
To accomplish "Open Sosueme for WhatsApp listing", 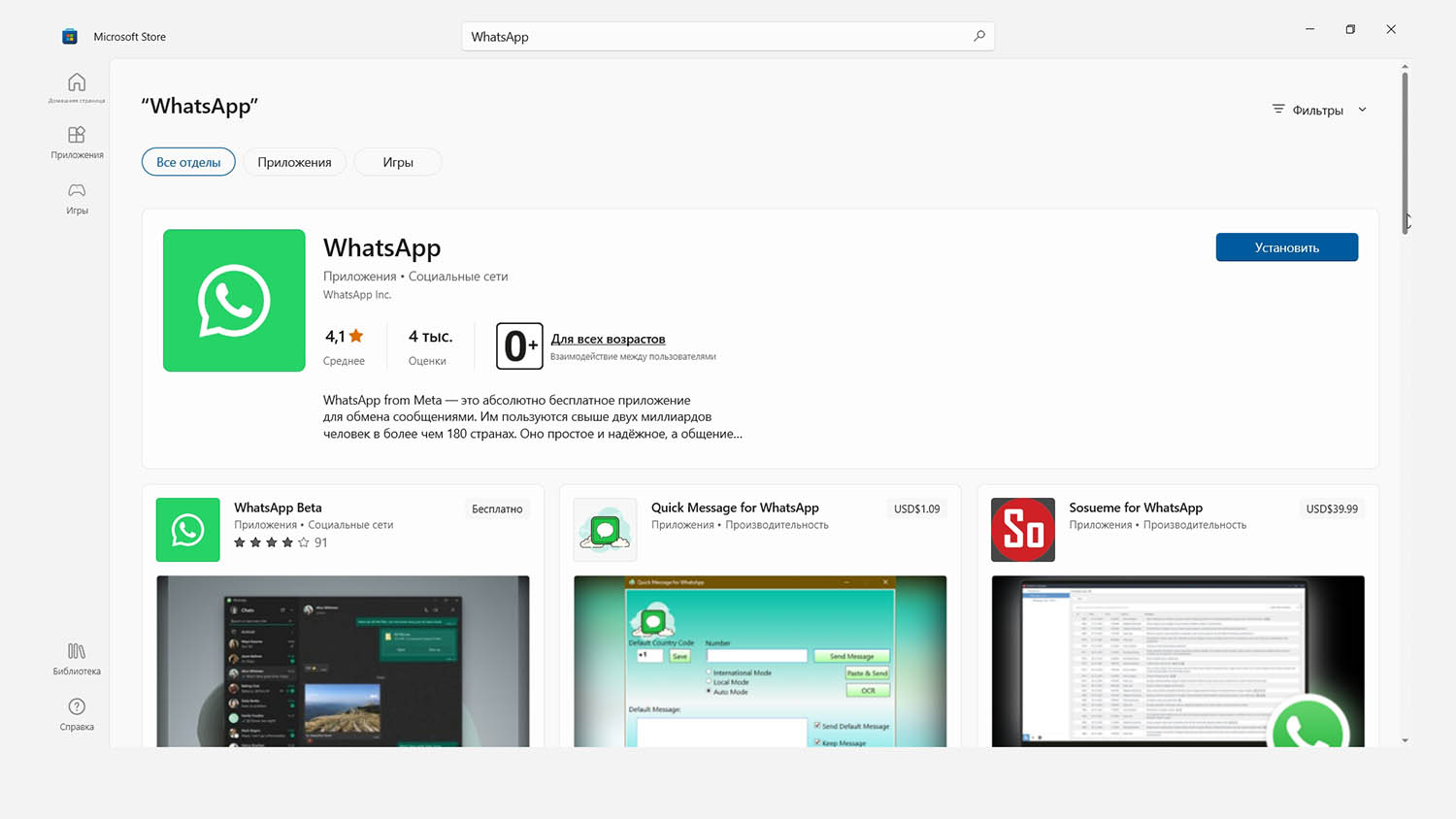I will [1136, 508].
